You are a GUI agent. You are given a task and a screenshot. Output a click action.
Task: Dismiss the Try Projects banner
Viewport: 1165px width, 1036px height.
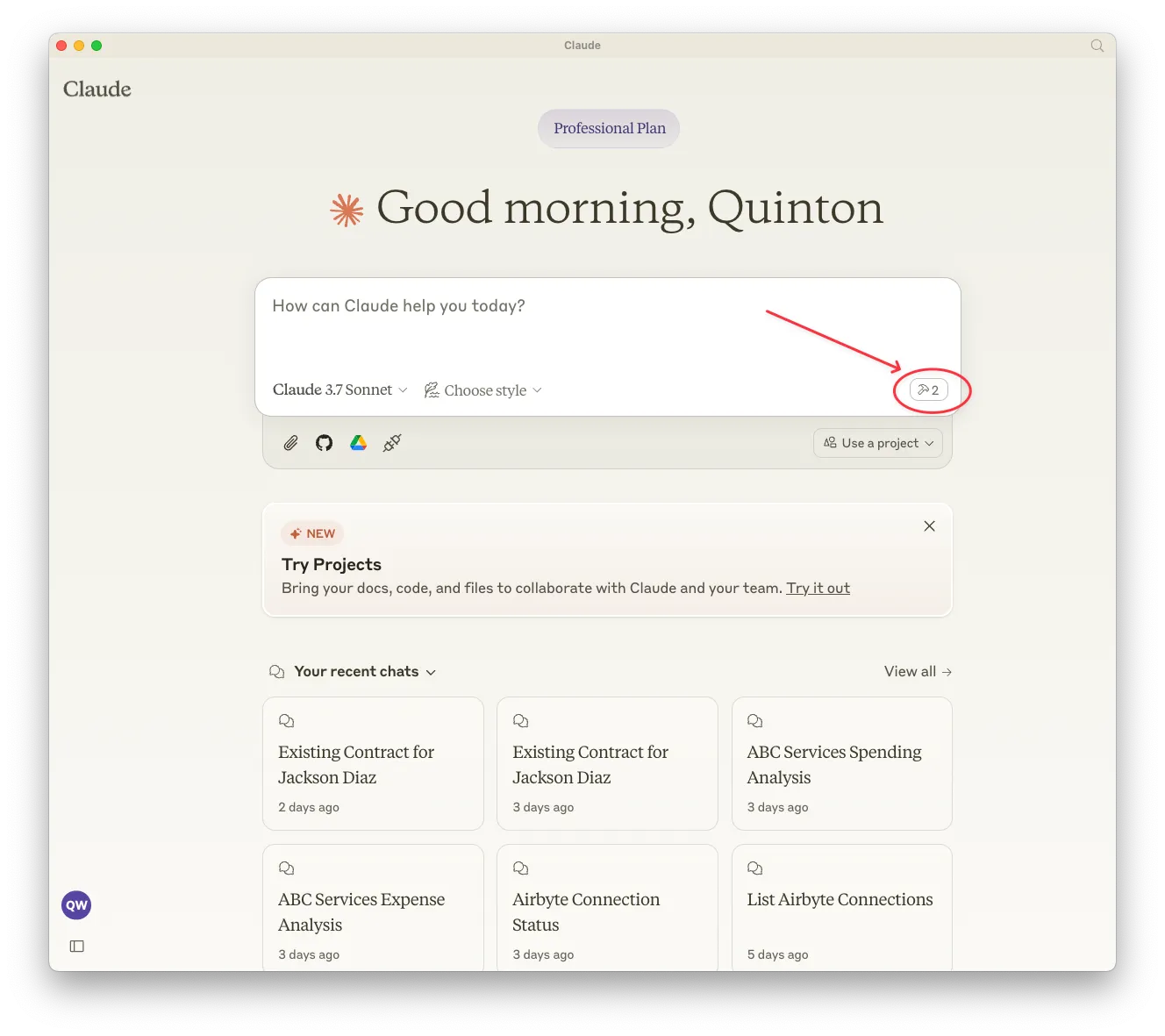(x=929, y=526)
